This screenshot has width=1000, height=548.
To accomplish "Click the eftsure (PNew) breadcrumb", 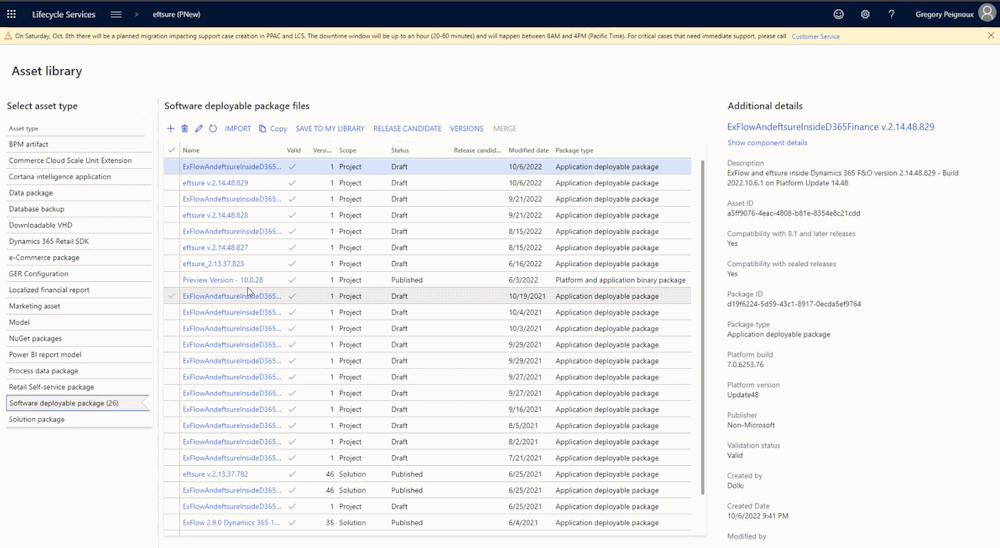I will (177, 14).
